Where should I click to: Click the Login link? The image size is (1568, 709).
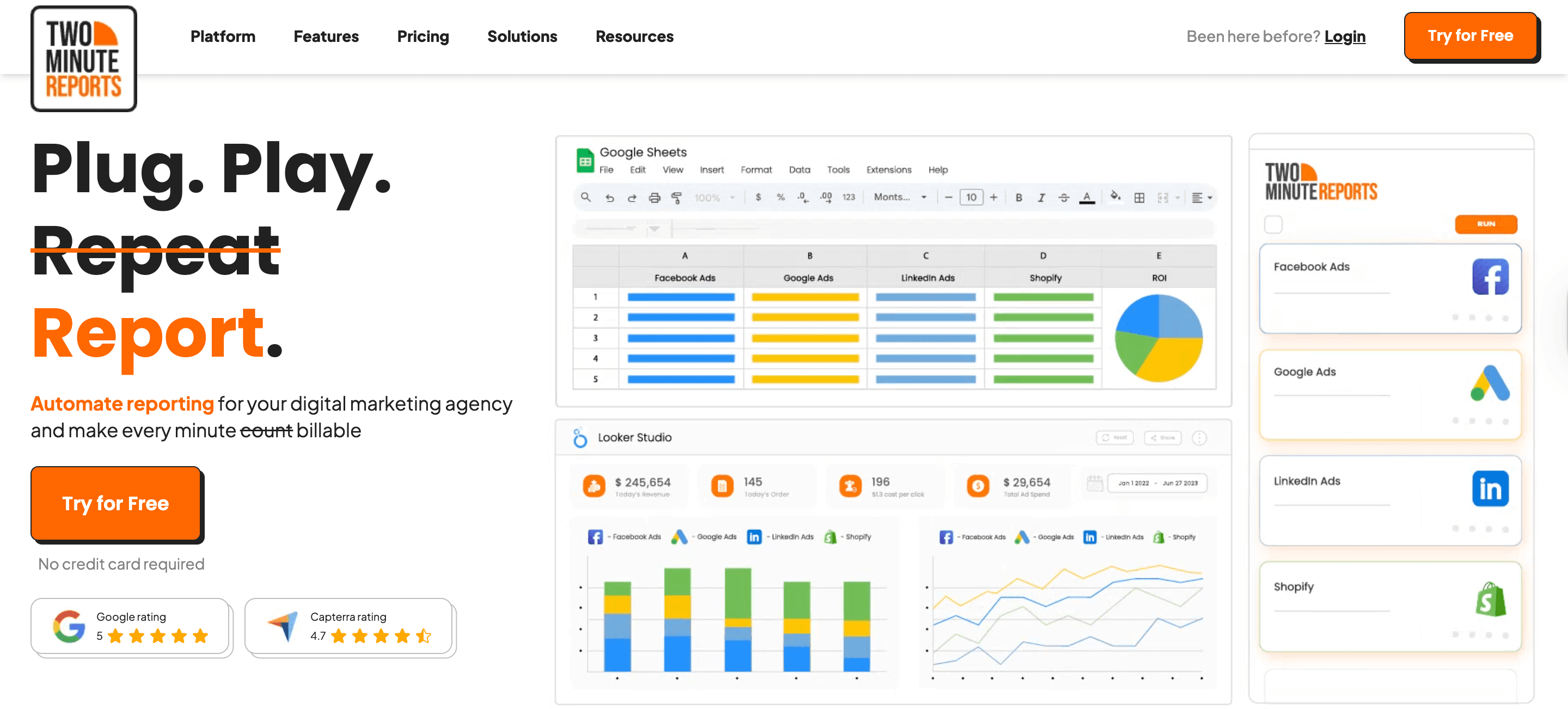1344,36
